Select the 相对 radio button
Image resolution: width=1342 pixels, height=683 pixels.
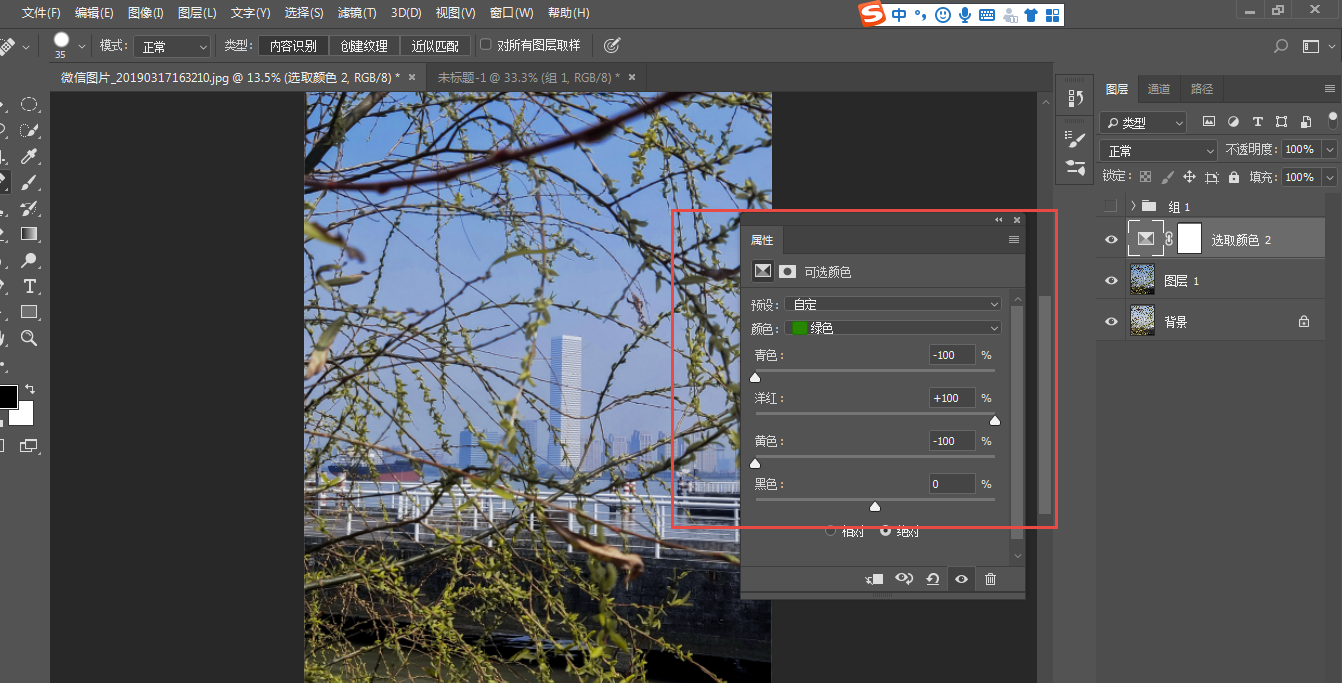(831, 531)
